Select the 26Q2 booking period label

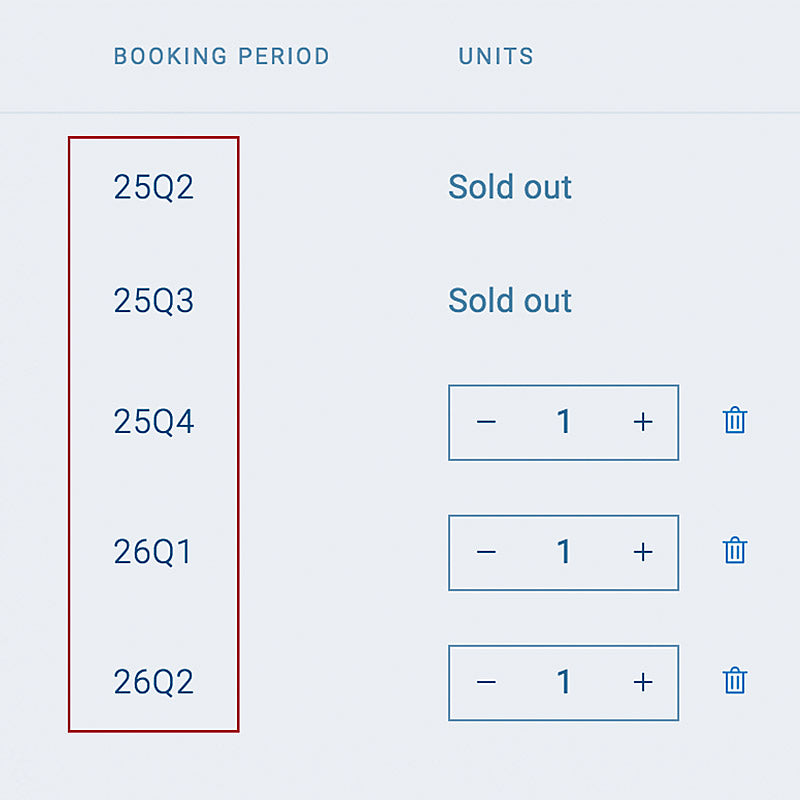click(x=154, y=682)
